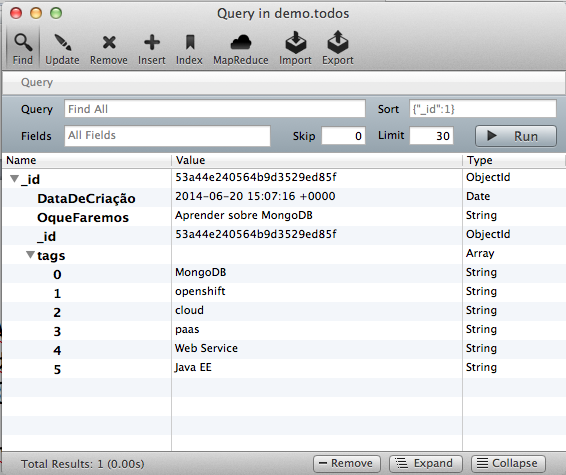Screen dimensions: 566x475
Task: Select the DataDeCriação row
Action: point(284,197)
